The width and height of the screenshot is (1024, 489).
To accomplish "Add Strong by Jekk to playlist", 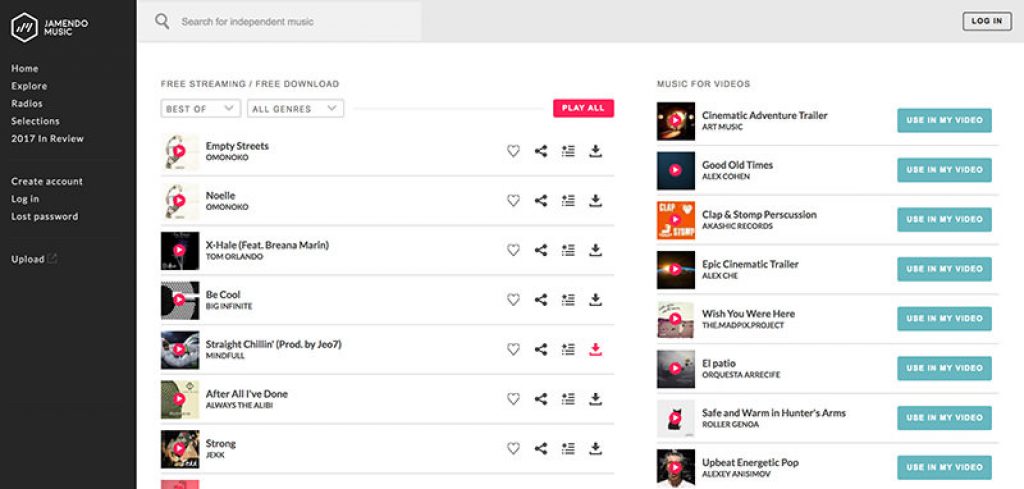I will coord(568,449).
